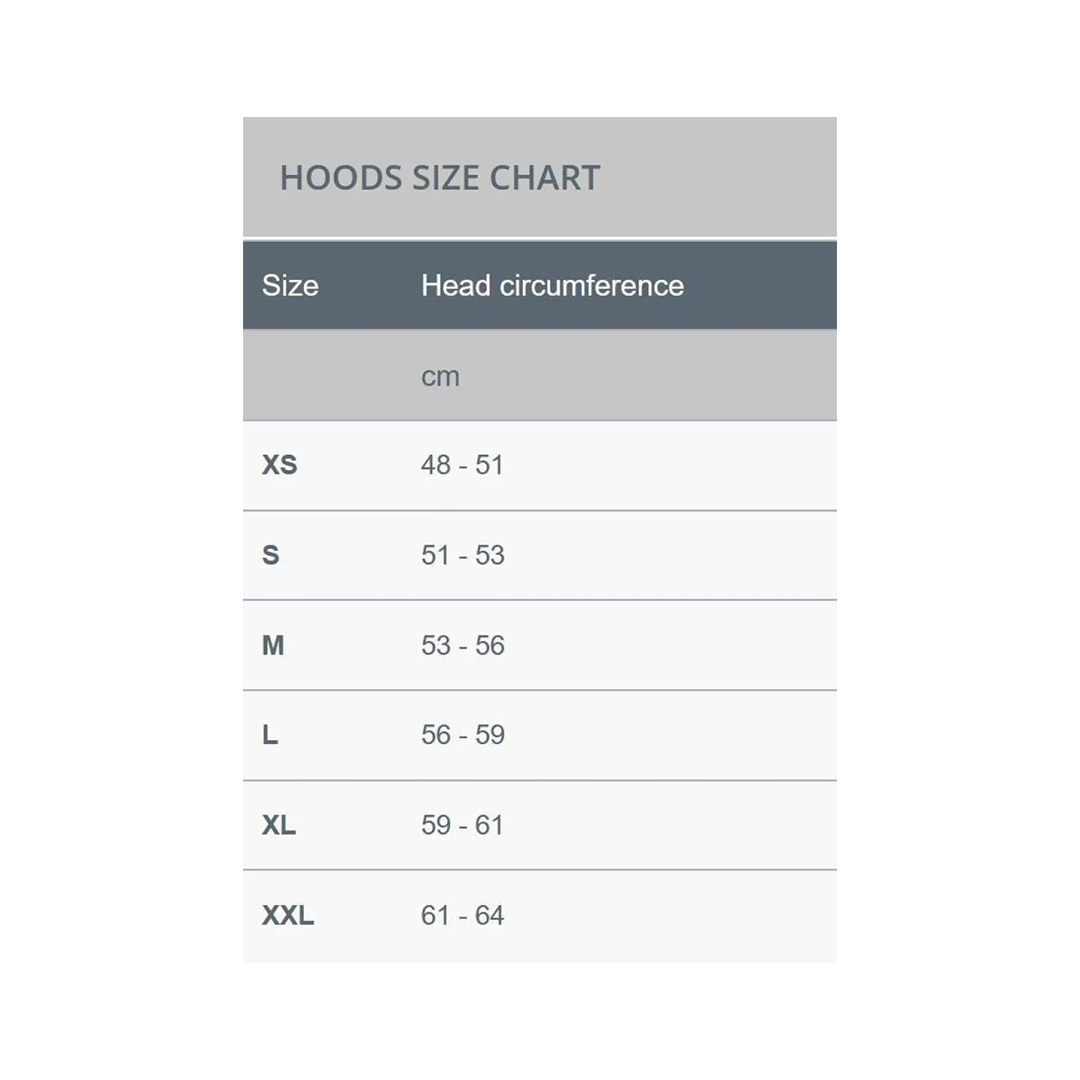Select the Size column header
Screen dimensions: 1080x1080
(x=290, y=286)
